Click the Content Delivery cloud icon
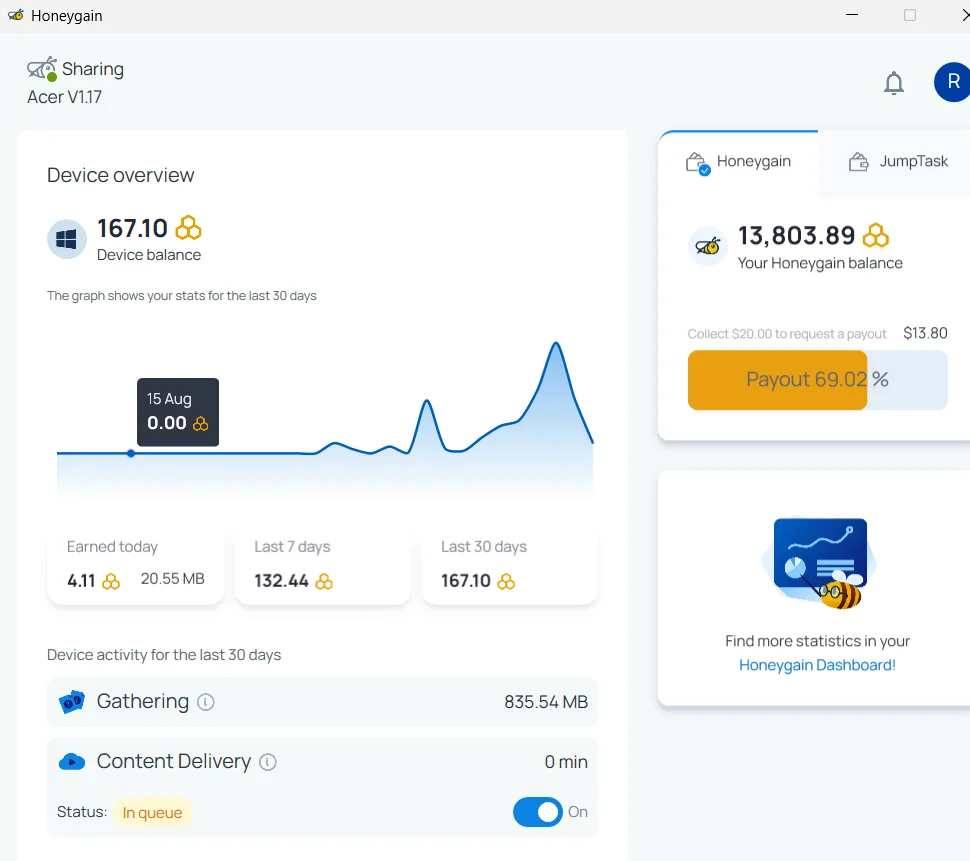This screenshot has height=861, width=970. pyautogui.click(x=72, y=761)
